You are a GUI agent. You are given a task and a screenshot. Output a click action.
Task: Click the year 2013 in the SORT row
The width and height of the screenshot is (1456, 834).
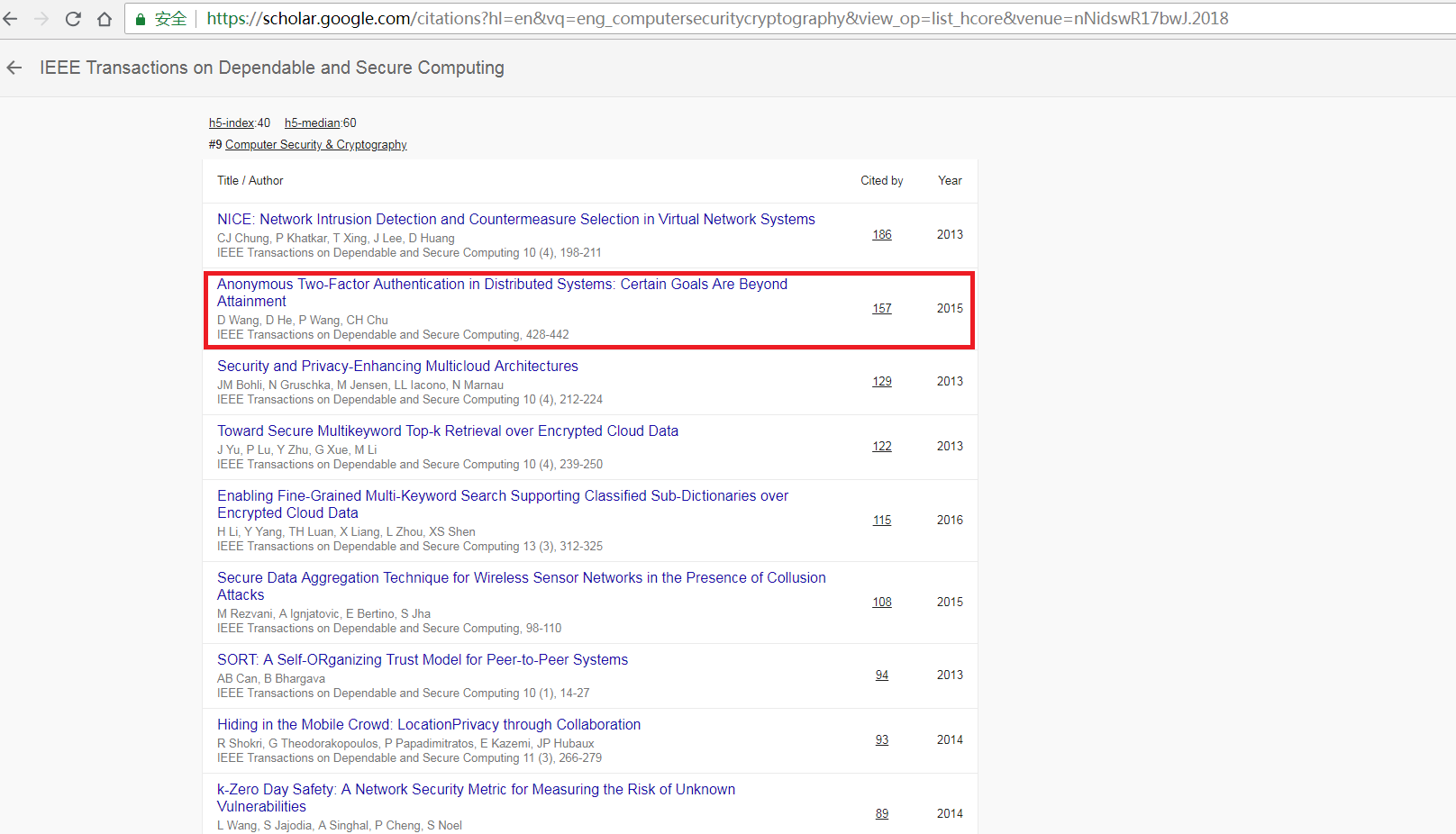click(x=950, y=675)
